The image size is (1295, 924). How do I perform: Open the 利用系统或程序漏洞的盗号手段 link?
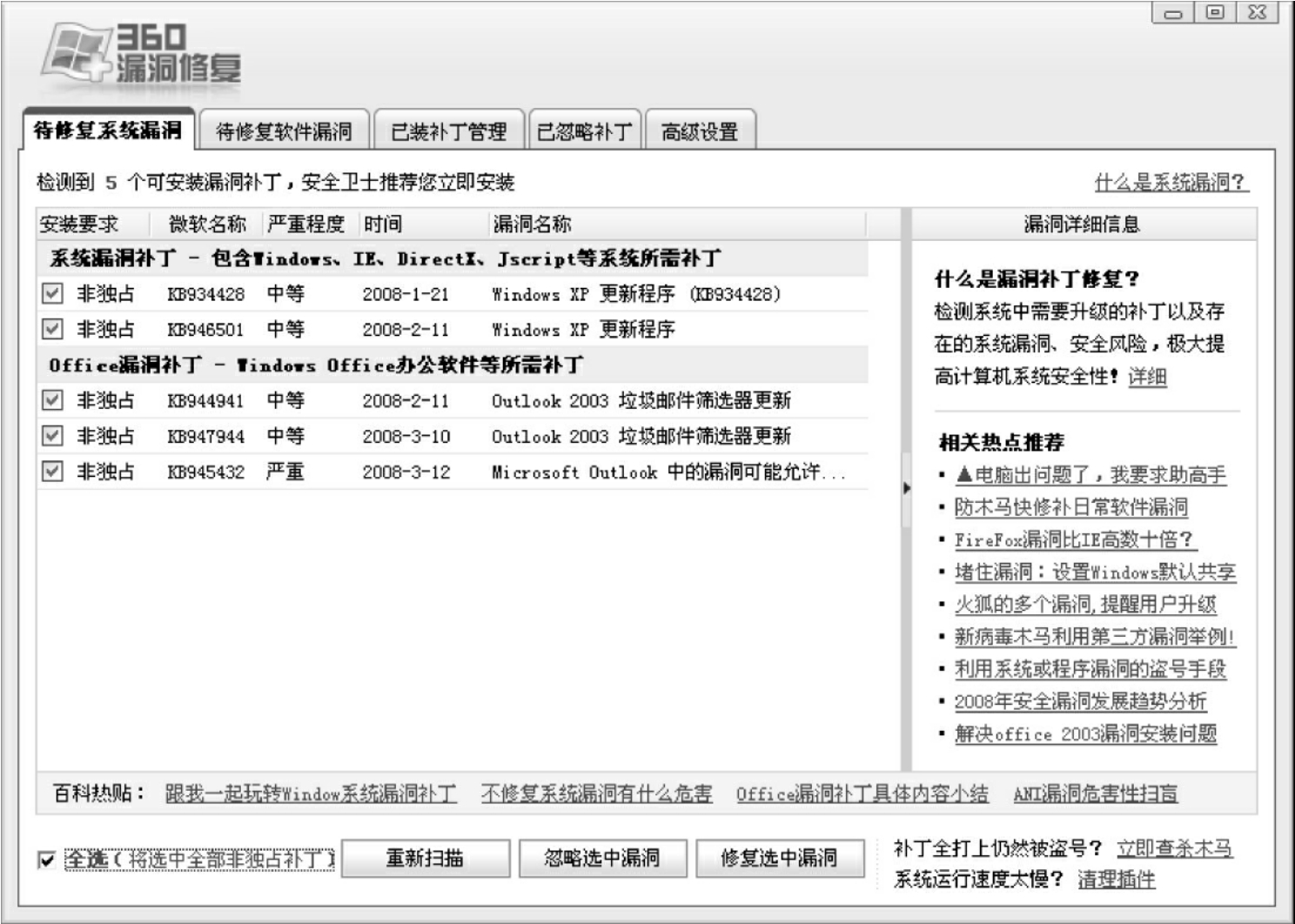[x=1090, y=668]
